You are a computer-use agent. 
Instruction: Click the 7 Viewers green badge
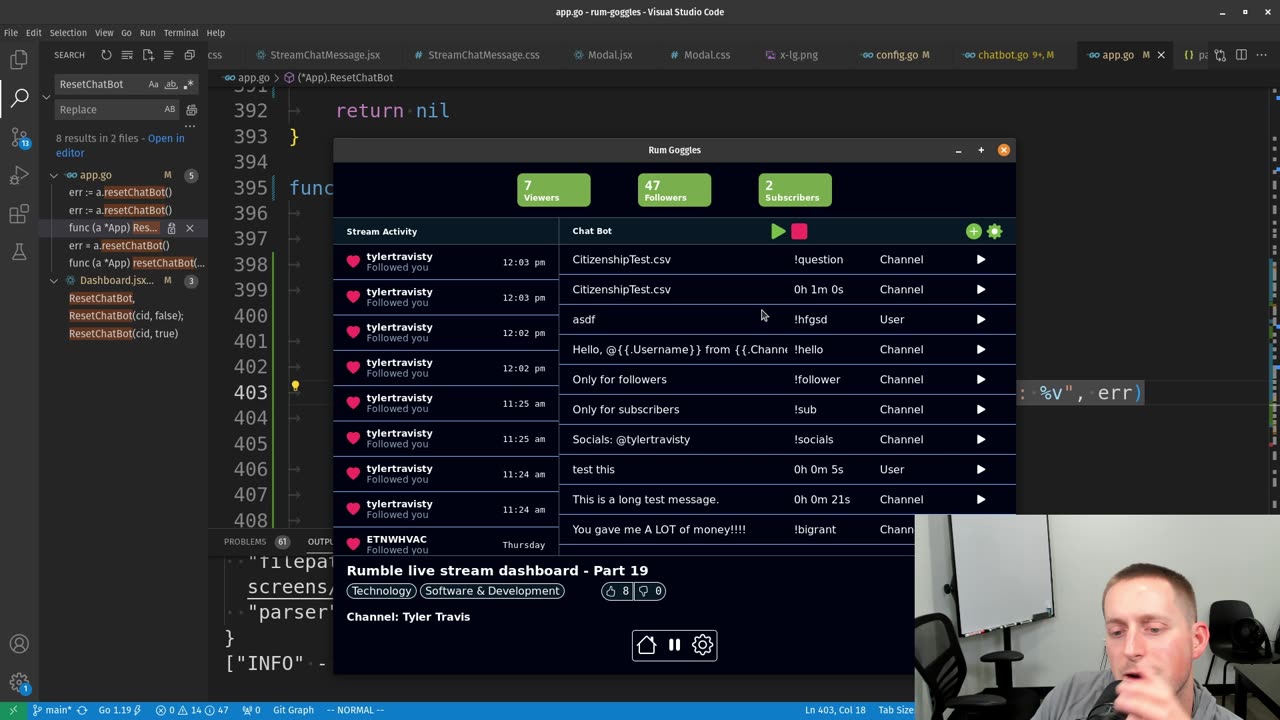[553, 190]
